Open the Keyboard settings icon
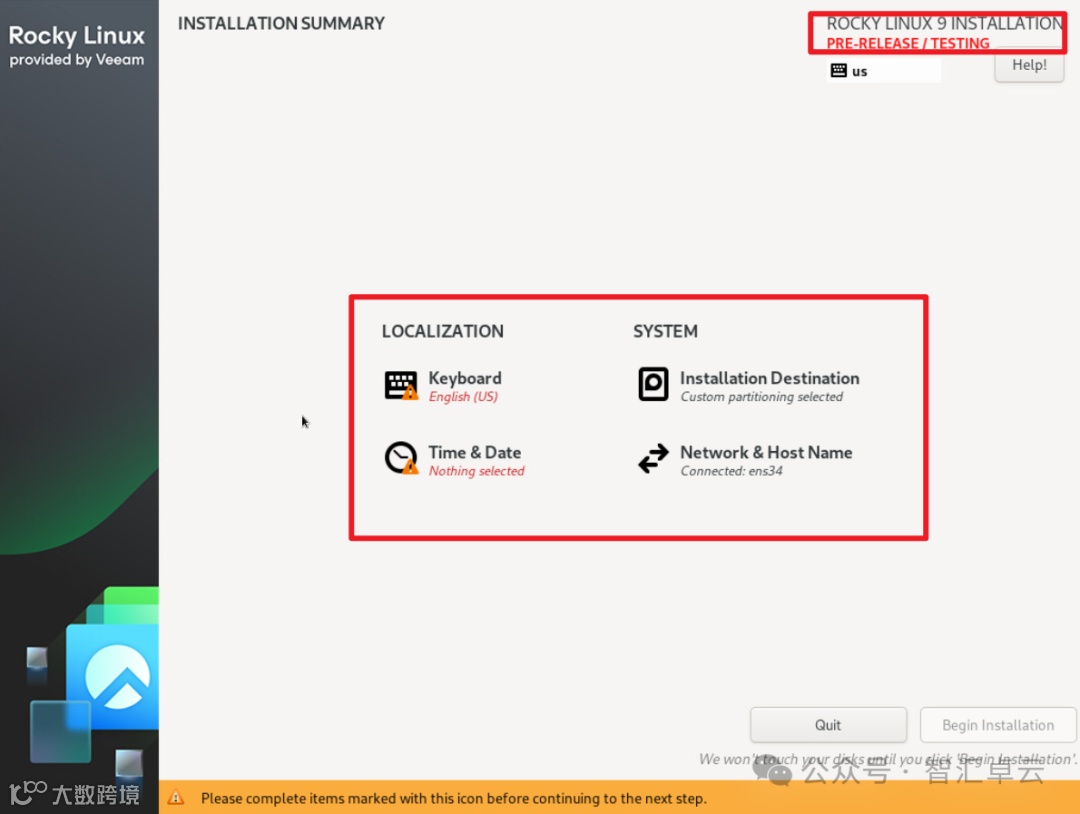This screenshot has width=1080, height=814. pos(401,386)
